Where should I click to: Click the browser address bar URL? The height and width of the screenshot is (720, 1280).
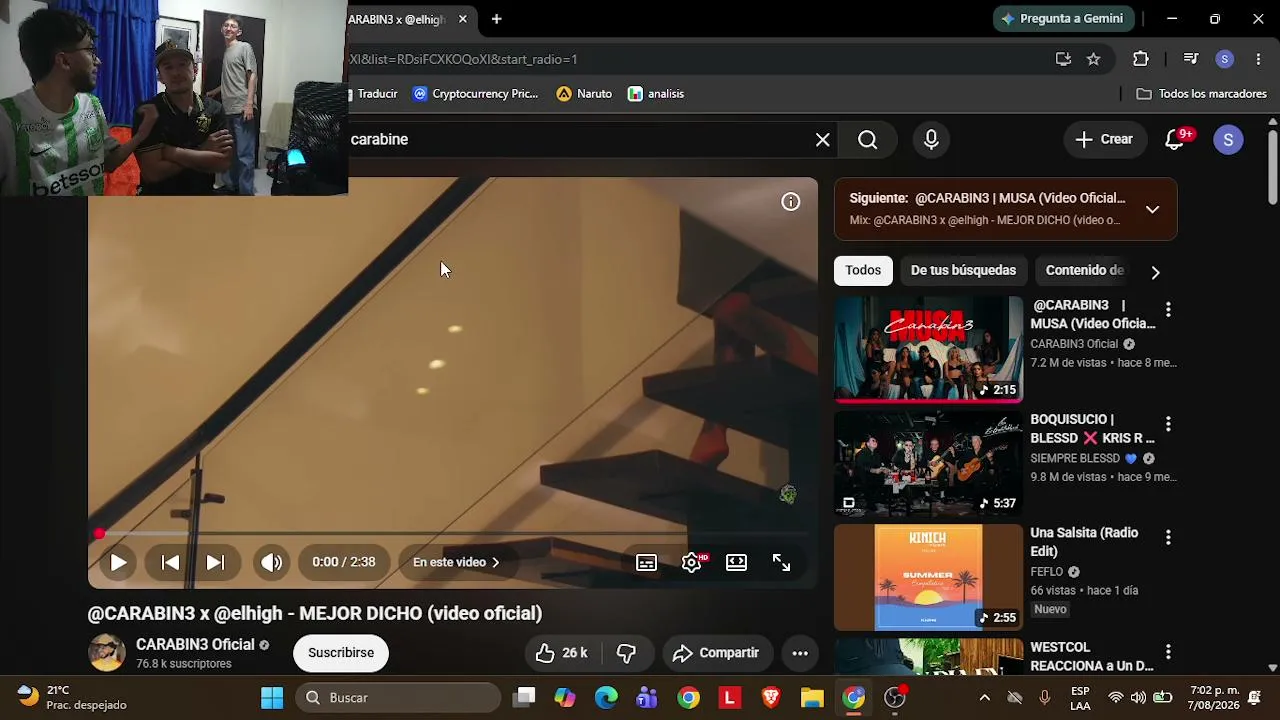[x=463, y=59]
